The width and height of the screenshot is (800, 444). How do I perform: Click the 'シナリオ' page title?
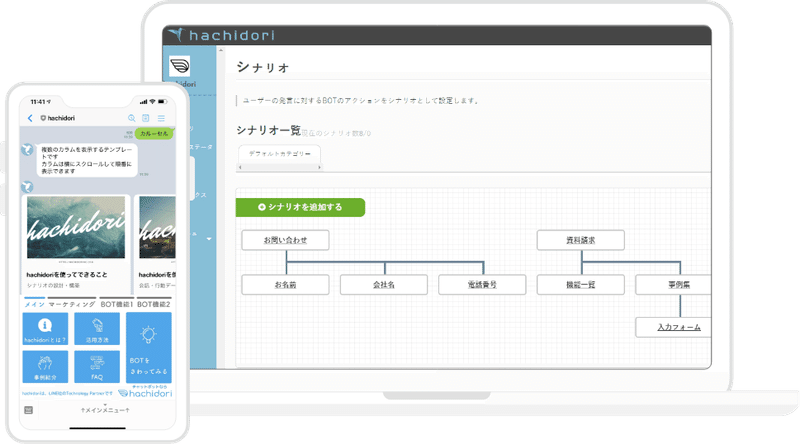coord(263,67)
